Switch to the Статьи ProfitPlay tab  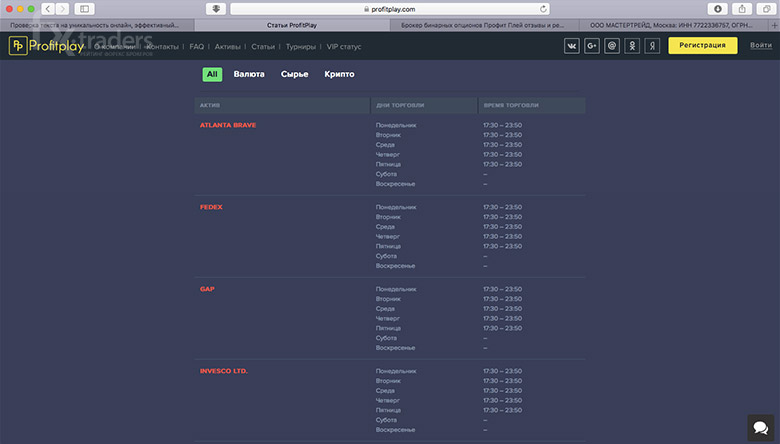[292, 25]
